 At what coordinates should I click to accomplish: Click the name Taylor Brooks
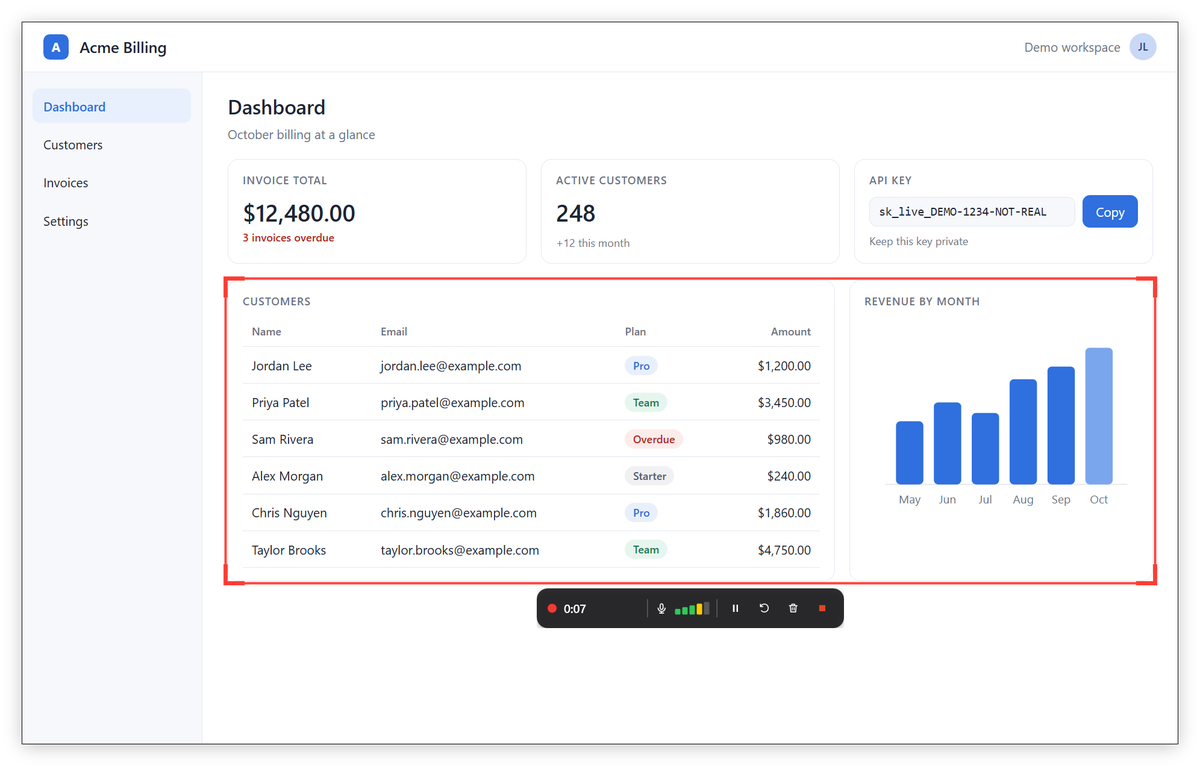coord(289,550)
